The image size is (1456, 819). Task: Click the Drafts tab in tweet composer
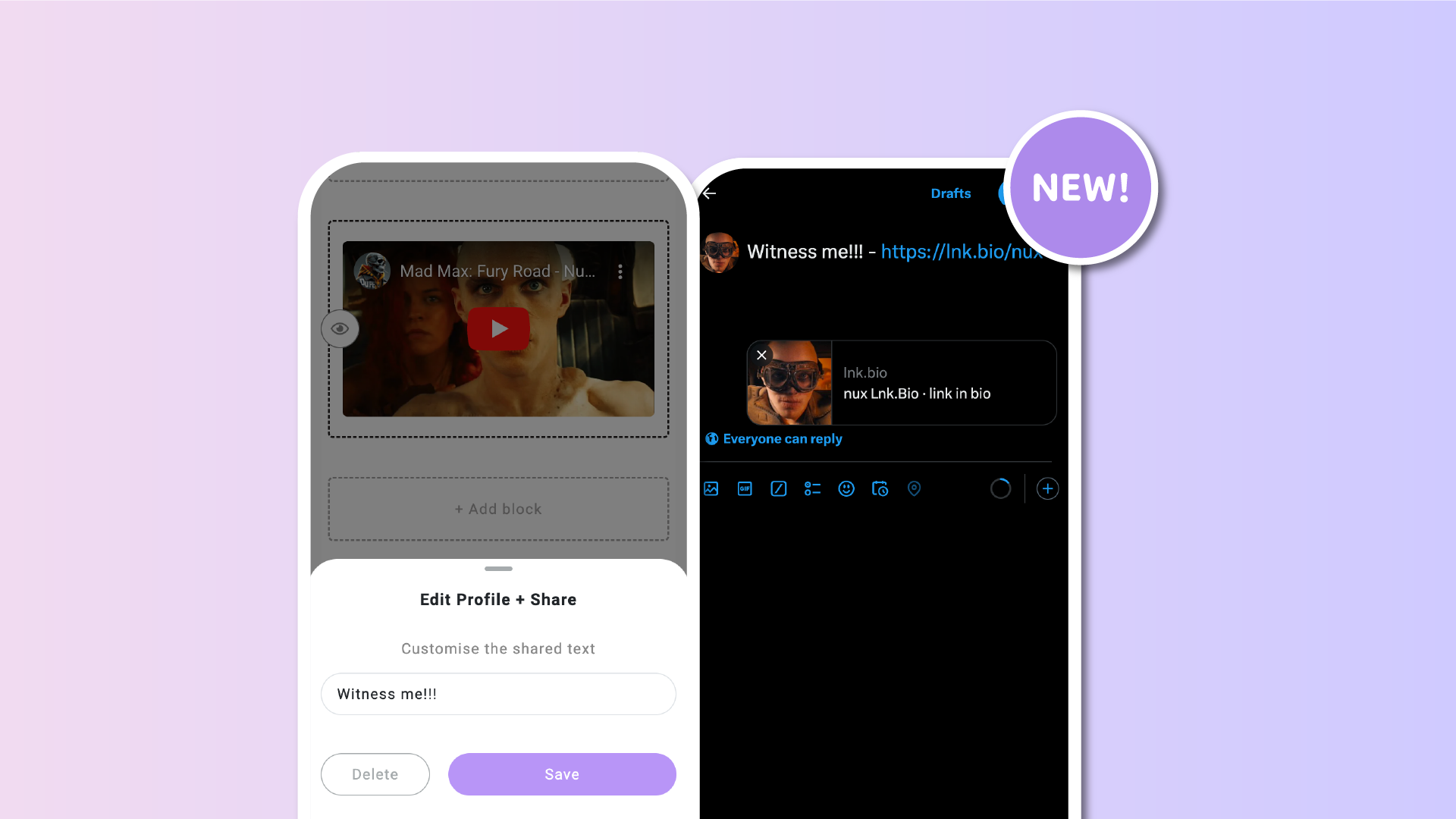coord(950,192)
